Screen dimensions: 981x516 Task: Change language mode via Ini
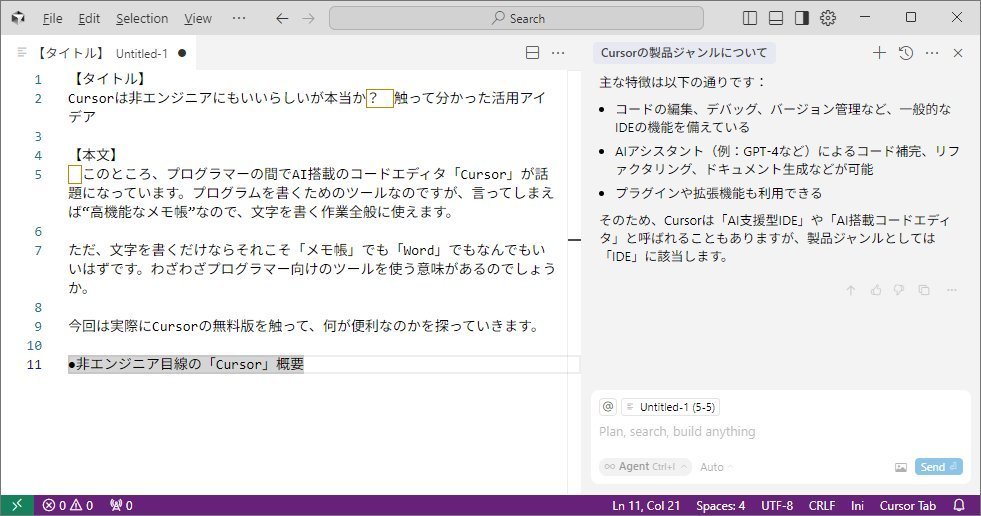[857, 505]
